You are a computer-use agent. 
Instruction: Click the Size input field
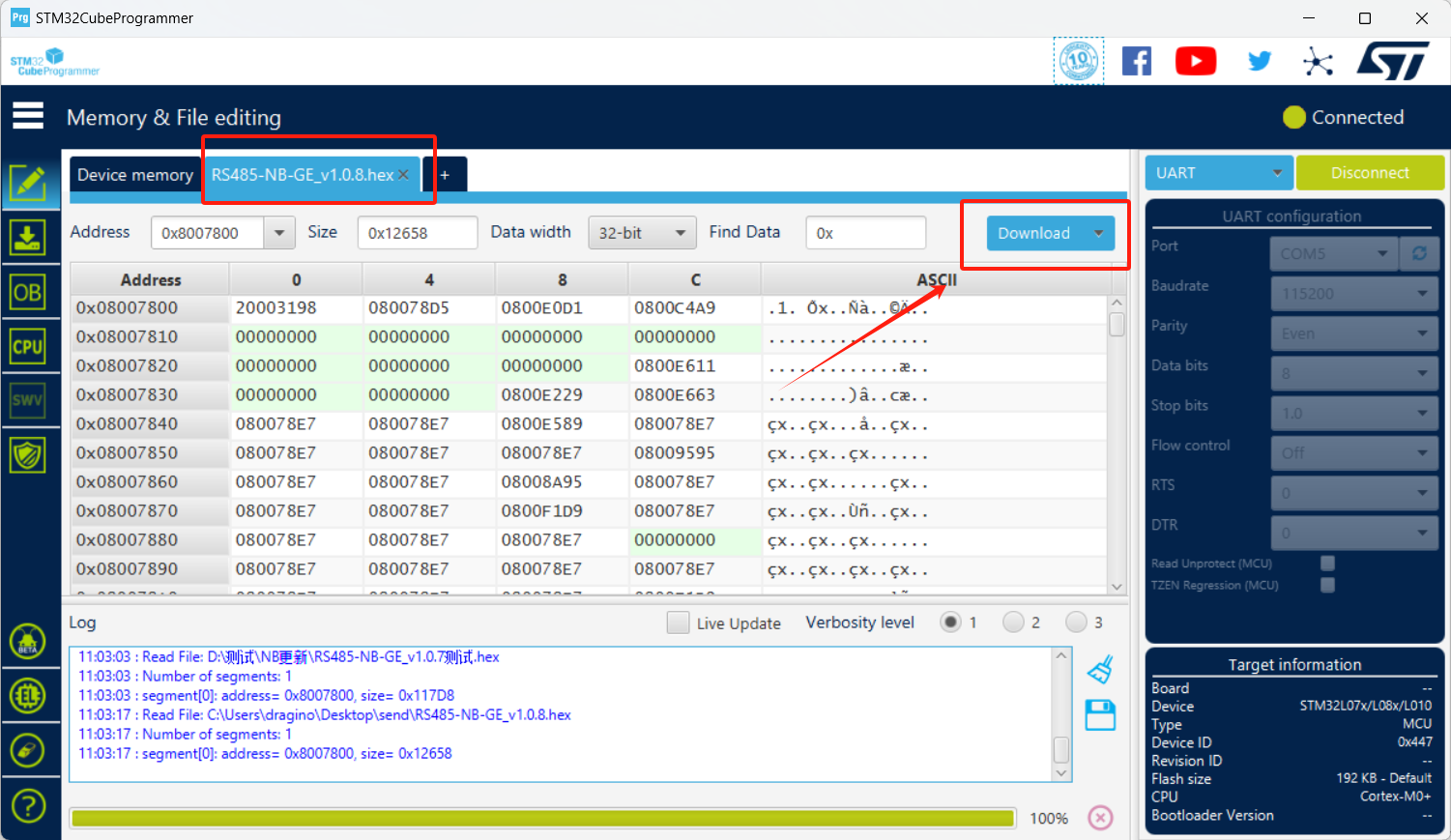click(418, 233)
